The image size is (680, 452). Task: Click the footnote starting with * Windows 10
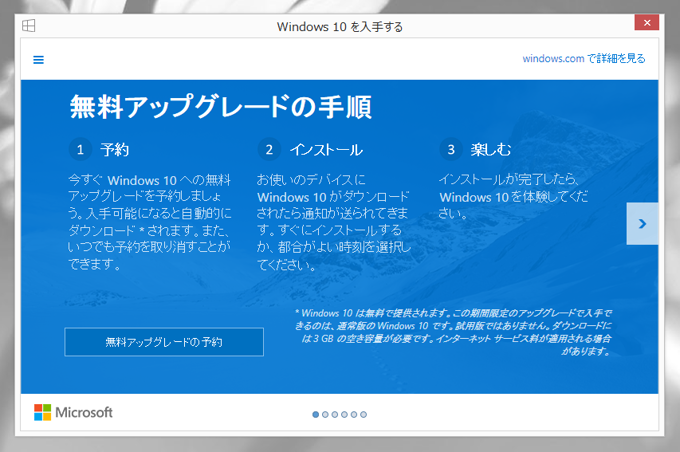pyautogui.click(x=453, y=332)
